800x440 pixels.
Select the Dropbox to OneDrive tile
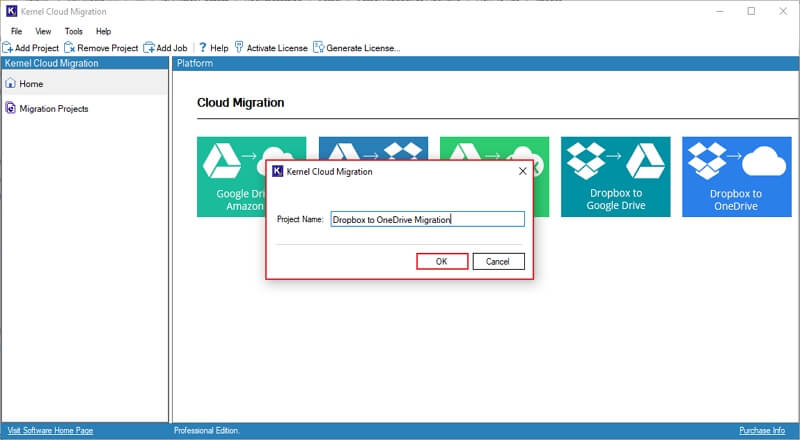point(737,177)
